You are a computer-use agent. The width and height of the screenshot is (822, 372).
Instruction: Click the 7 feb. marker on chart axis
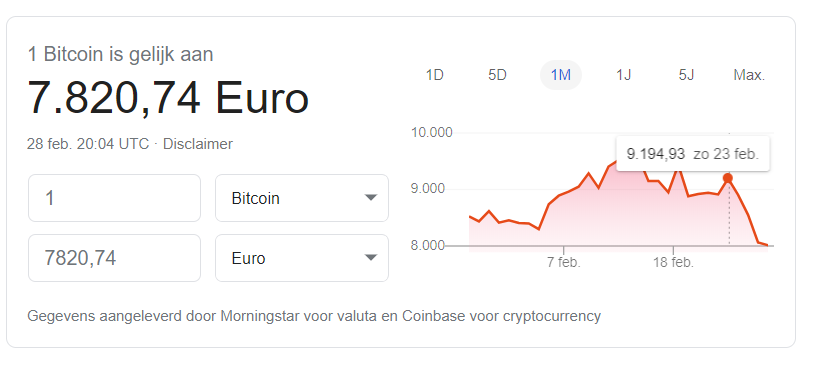click(564, 262)
